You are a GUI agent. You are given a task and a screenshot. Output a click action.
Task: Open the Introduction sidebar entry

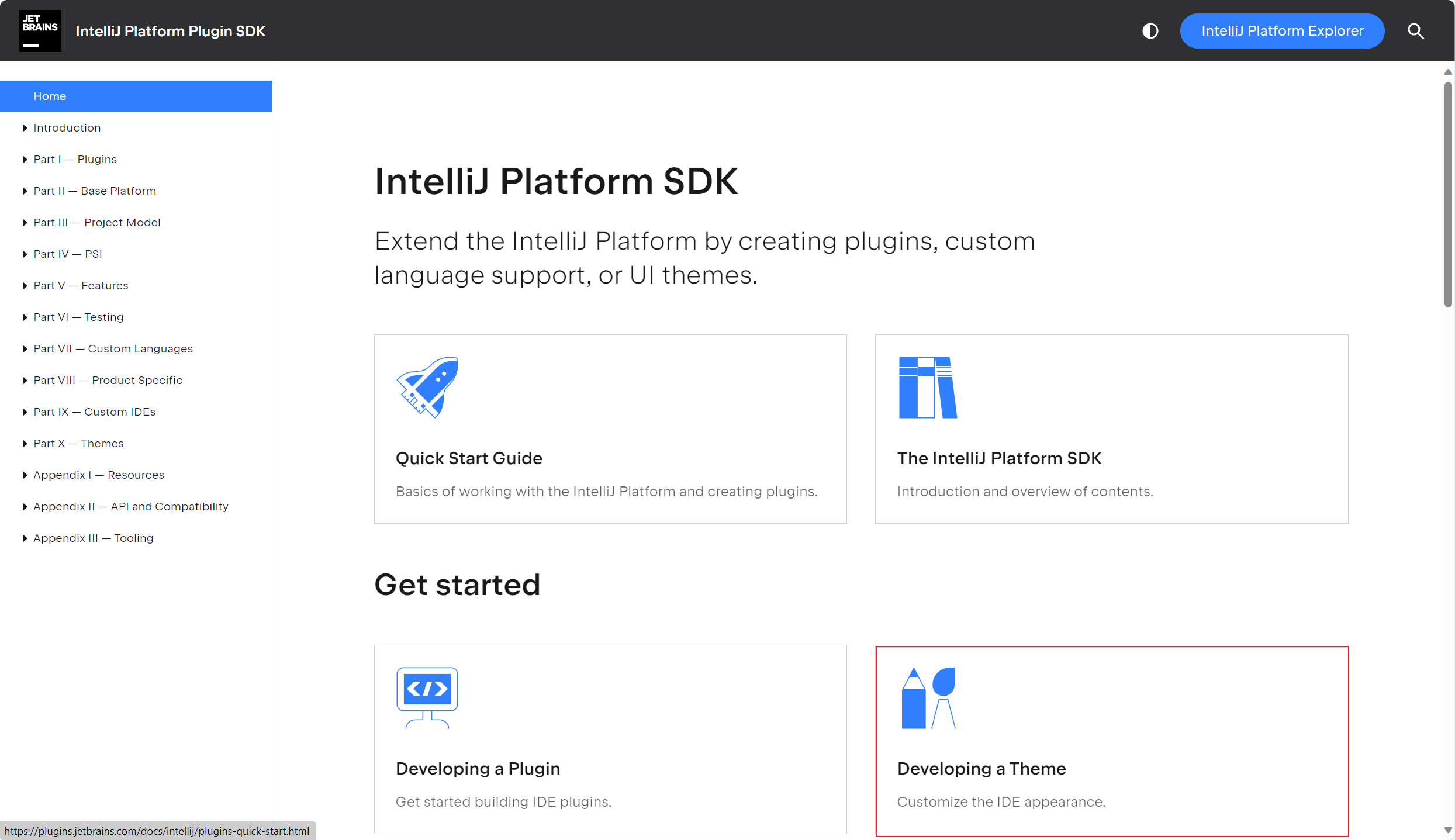pos(67,128)
